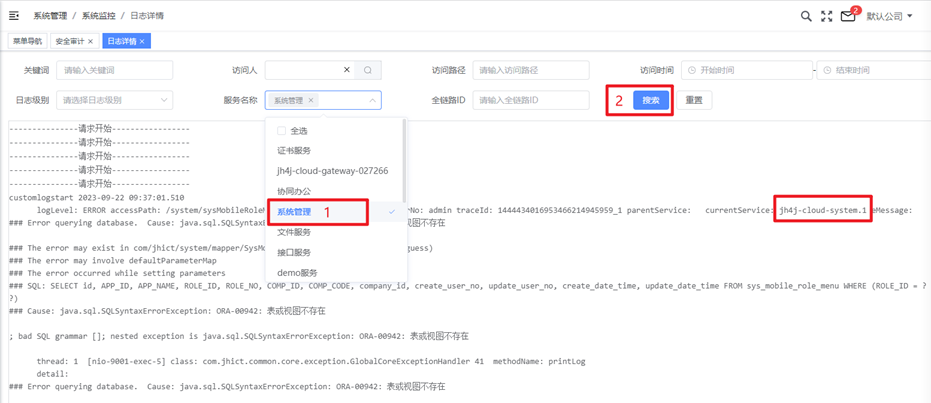The height and width of the screenshot is (403, 931).
Task: Click the 搜索 search button
Action: click(x=651, y=100)
